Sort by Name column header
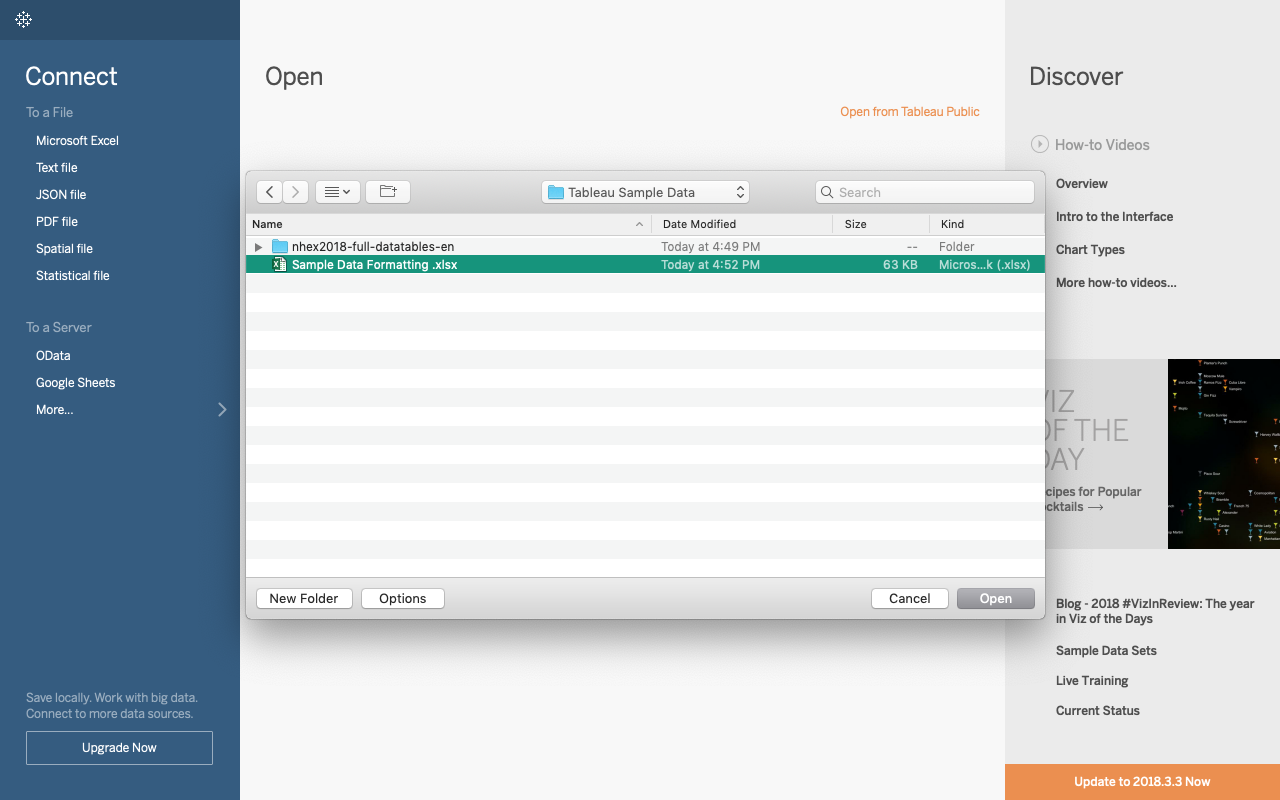This screenshot has width=1280, height=800. click(448, 224)
